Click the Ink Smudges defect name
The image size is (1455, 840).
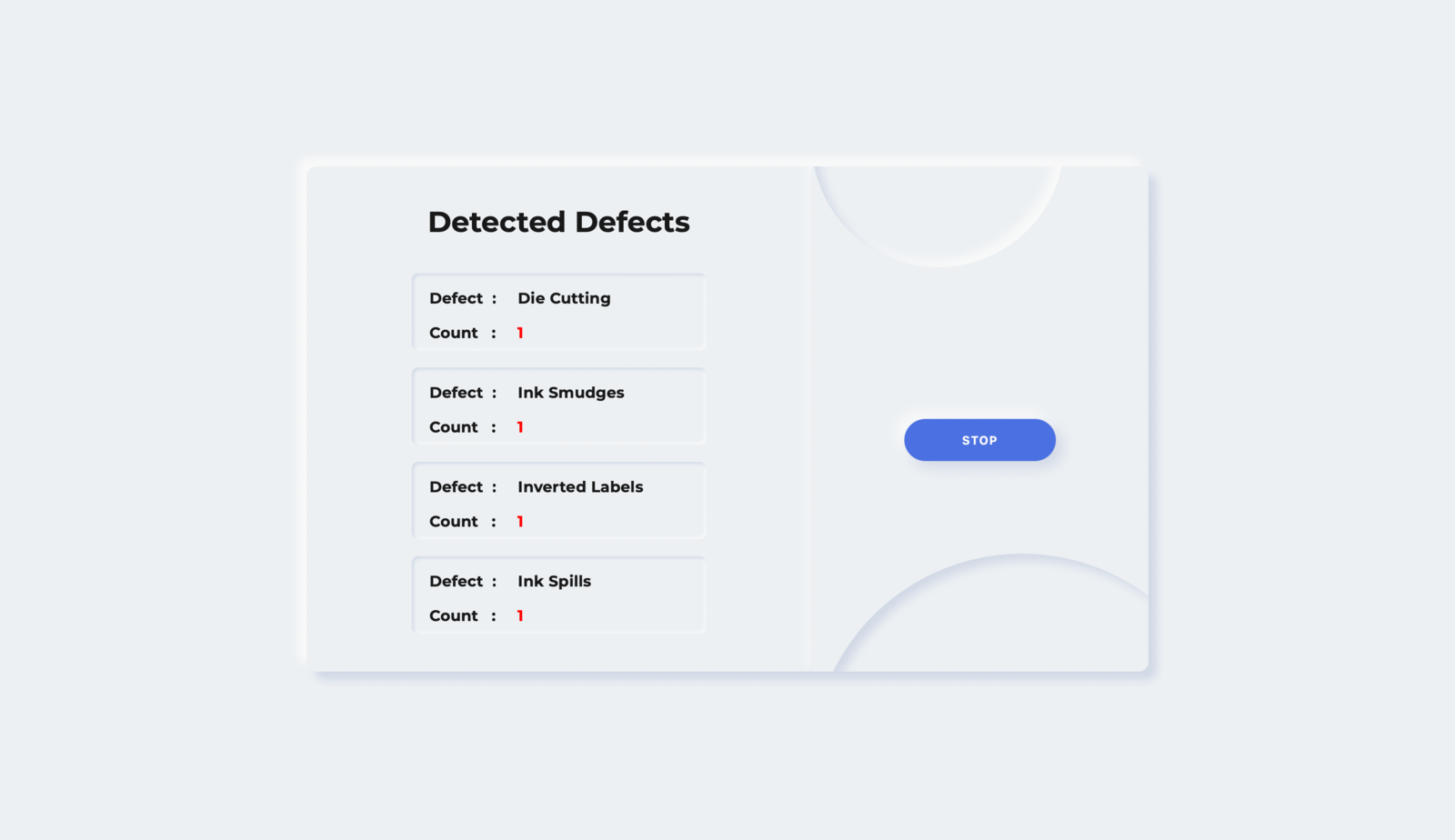point(571,393)
